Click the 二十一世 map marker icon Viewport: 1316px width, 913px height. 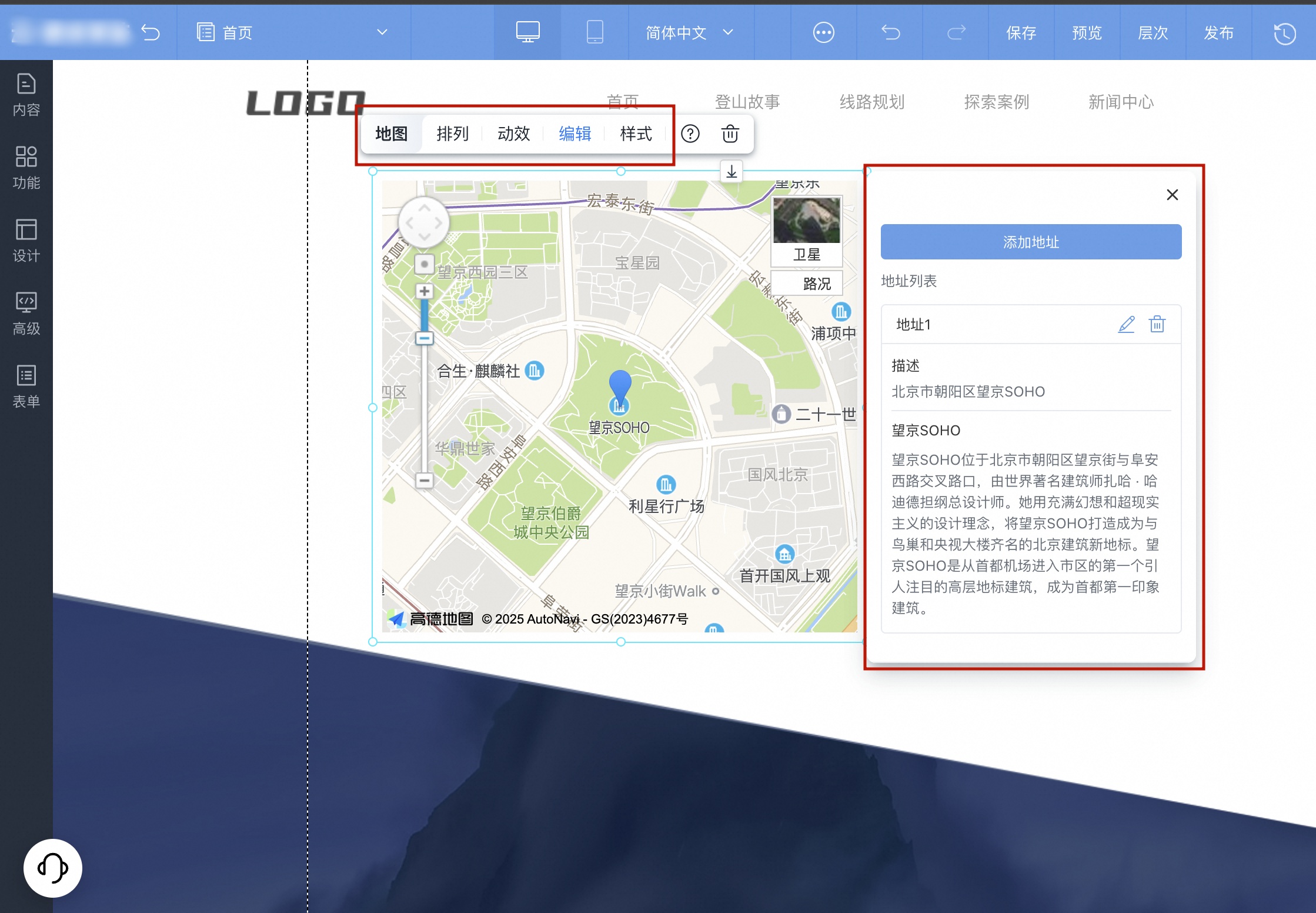coord(781,414)
